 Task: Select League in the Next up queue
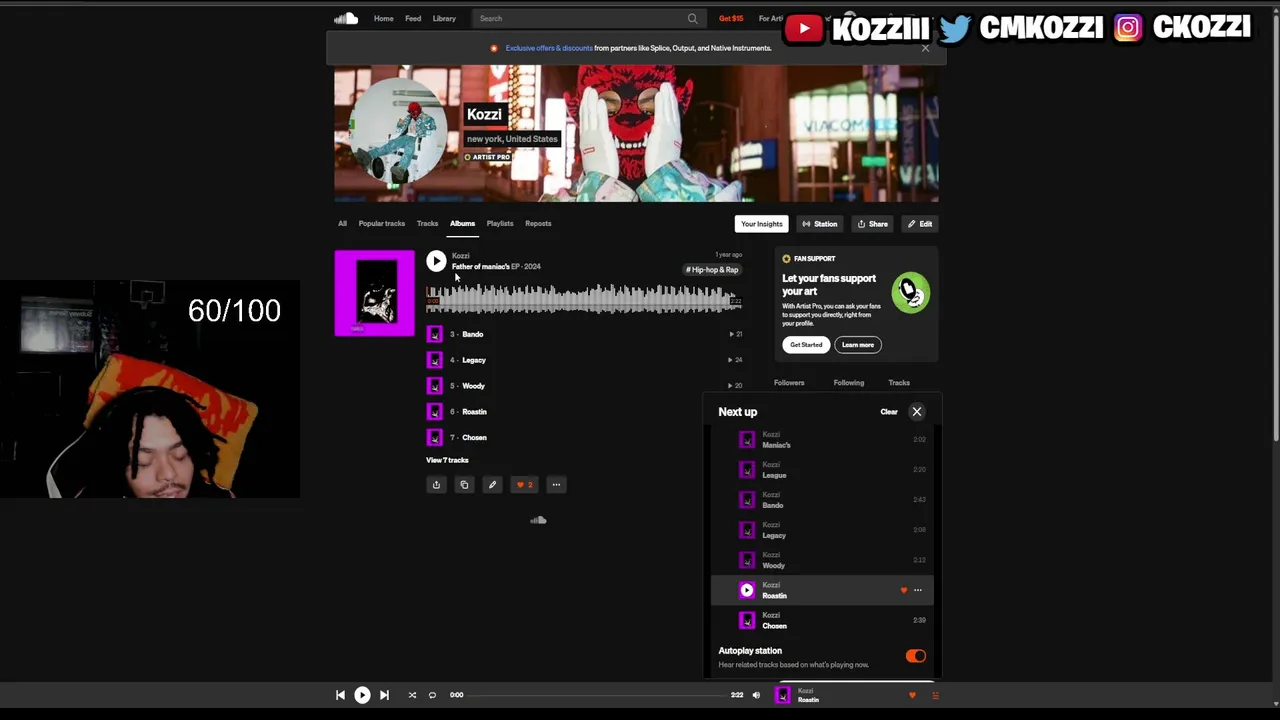(x=822, y=470)
